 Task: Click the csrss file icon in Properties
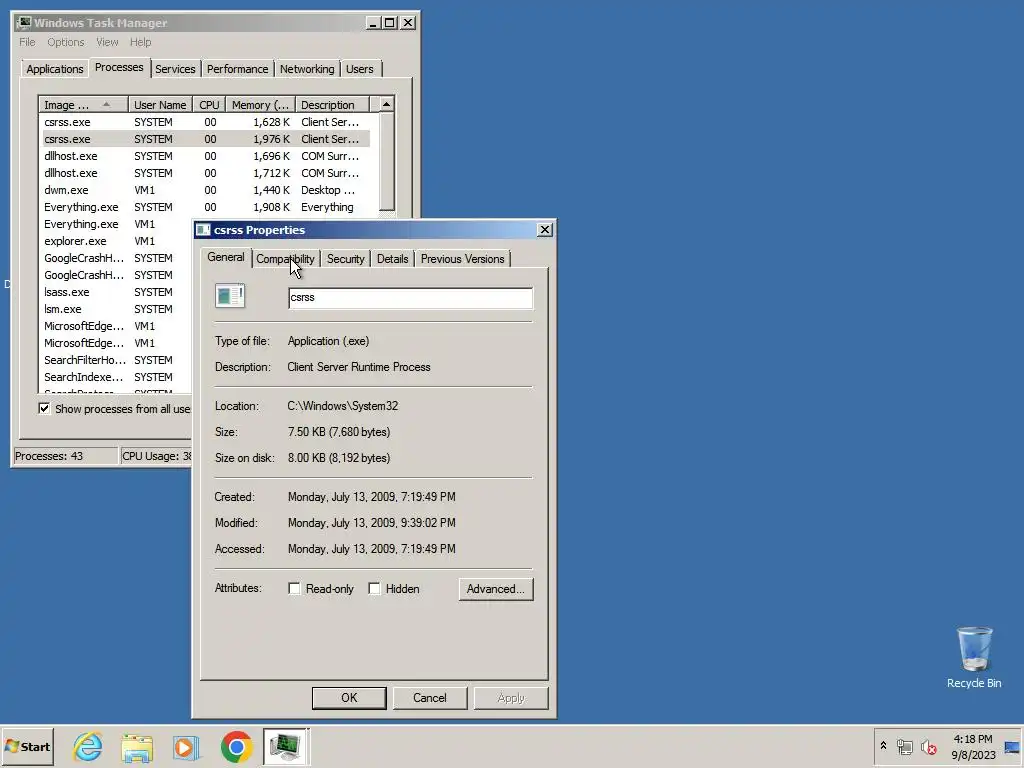(x=230, y=296)
